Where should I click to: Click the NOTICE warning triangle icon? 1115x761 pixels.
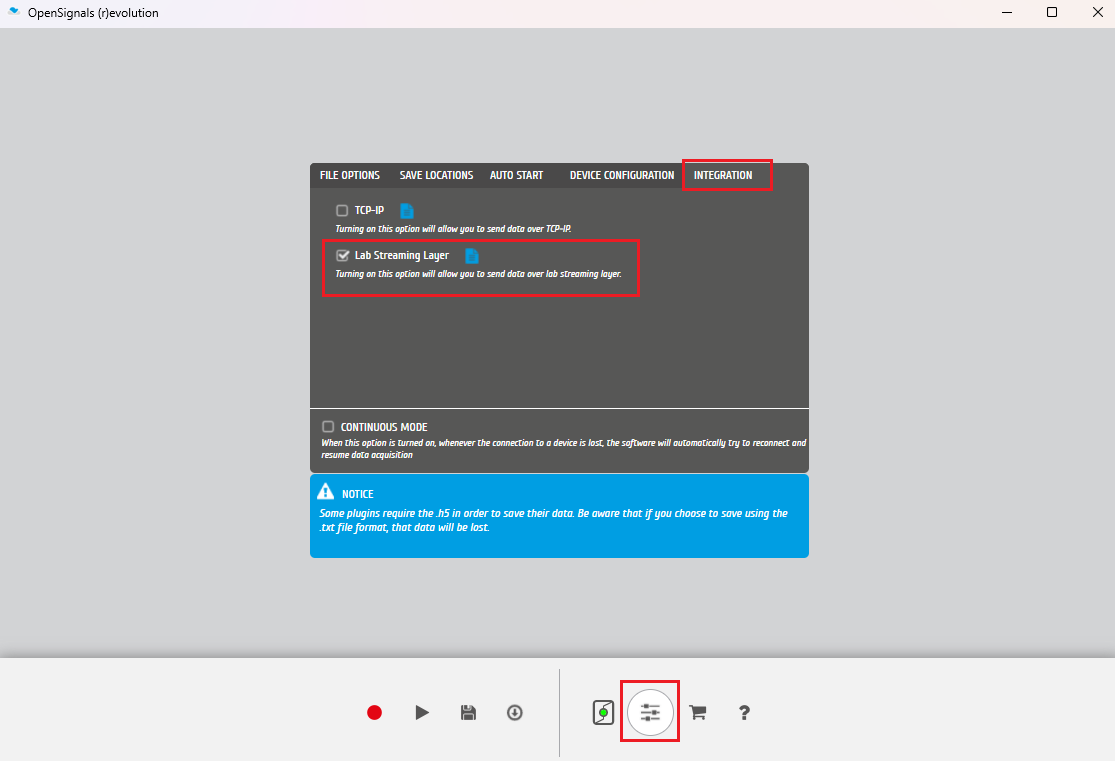coord(326,491)
